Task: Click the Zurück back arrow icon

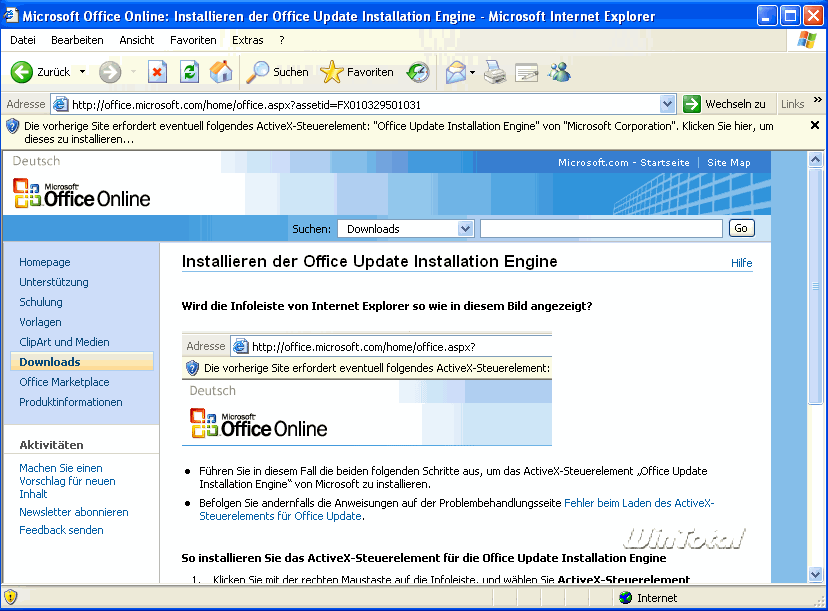Action: click(x=22, y=72)
